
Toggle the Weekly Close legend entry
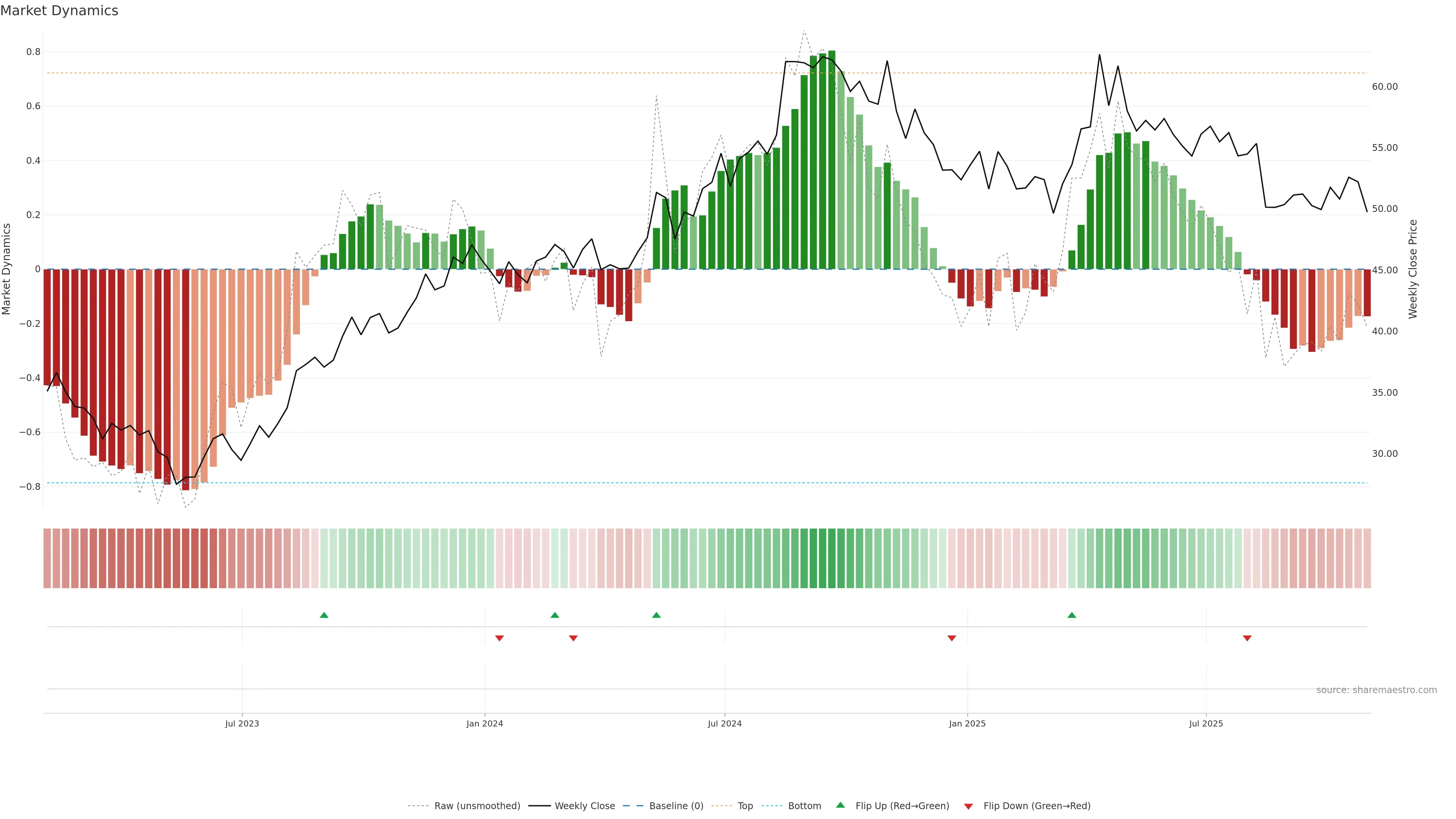(584, 806)
